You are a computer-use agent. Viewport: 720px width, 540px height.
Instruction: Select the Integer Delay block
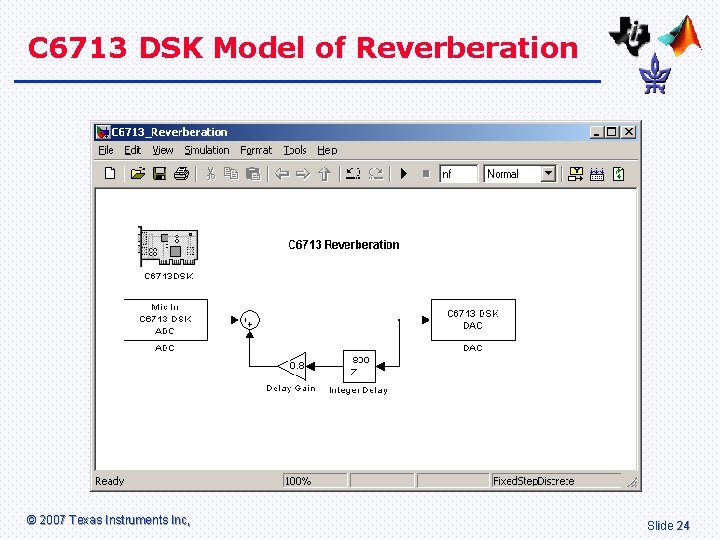(360, 366)
